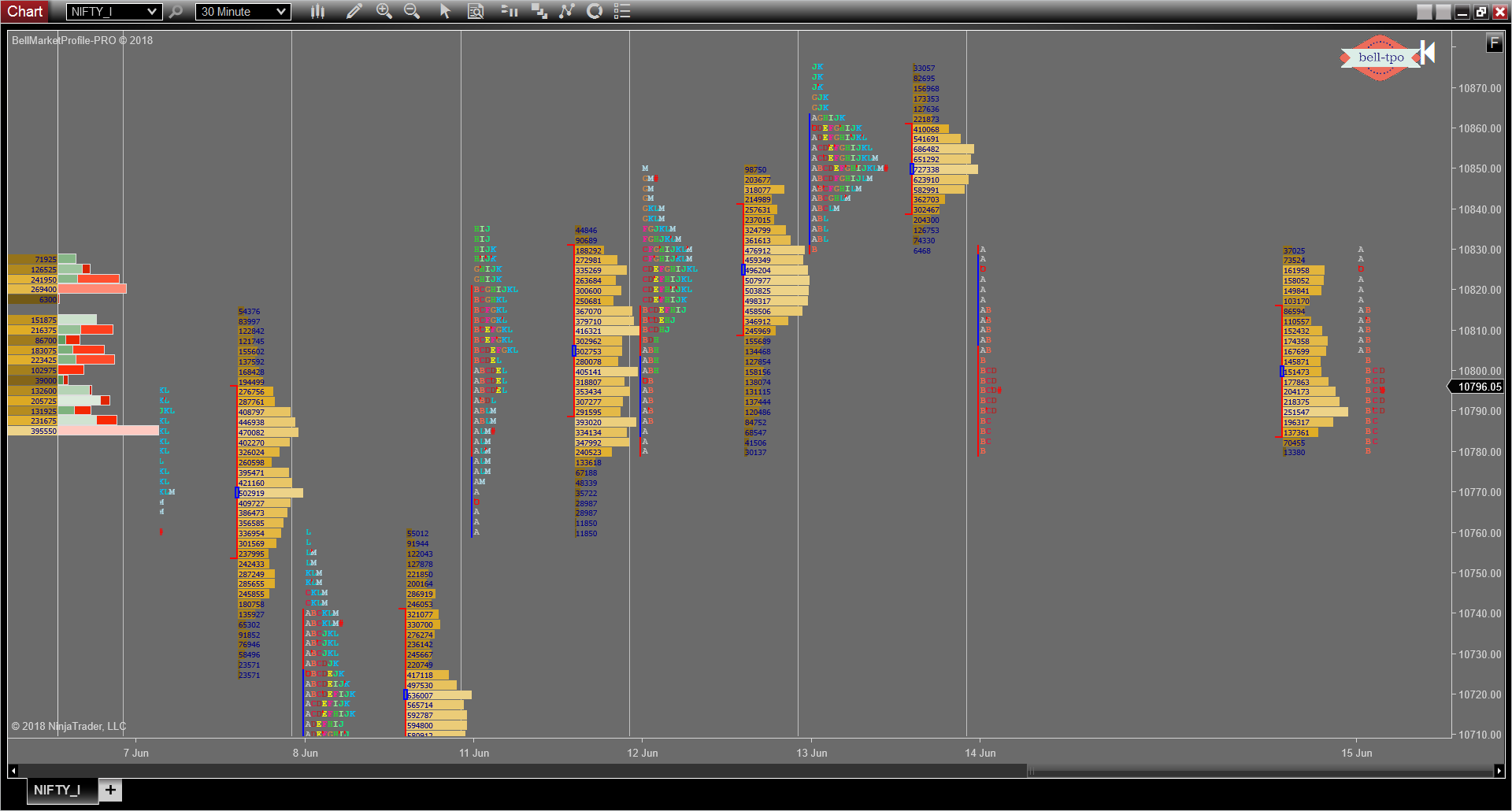Click the instrument search magnifier icon
This screenshot has width=1512, height=811.
tap(176, 12)
